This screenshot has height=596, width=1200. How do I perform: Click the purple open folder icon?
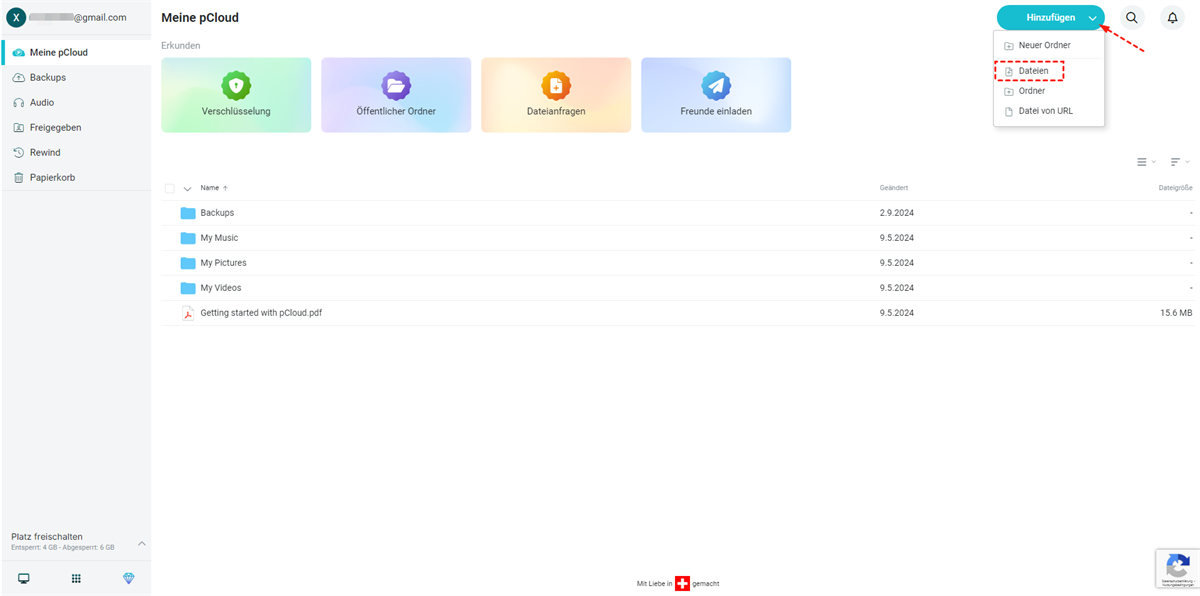pos(396,85)
